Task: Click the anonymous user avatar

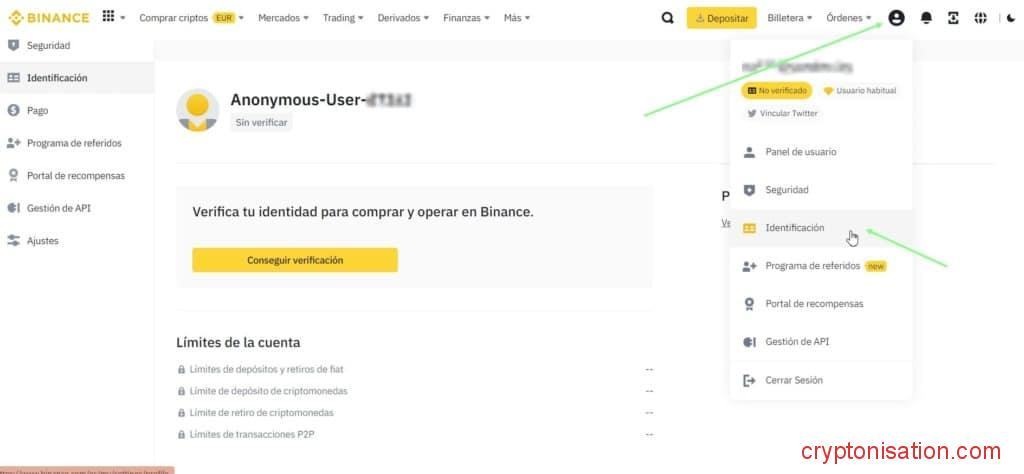Action: click(197, 109)
